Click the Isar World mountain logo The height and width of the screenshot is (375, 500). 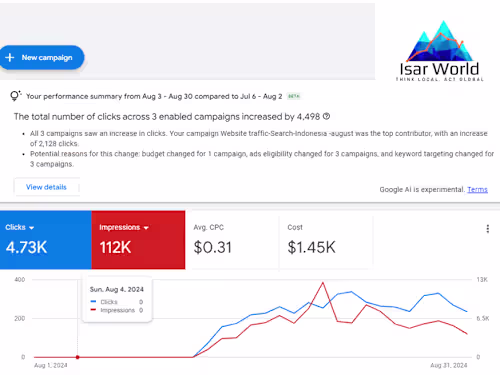pos(440,50)
